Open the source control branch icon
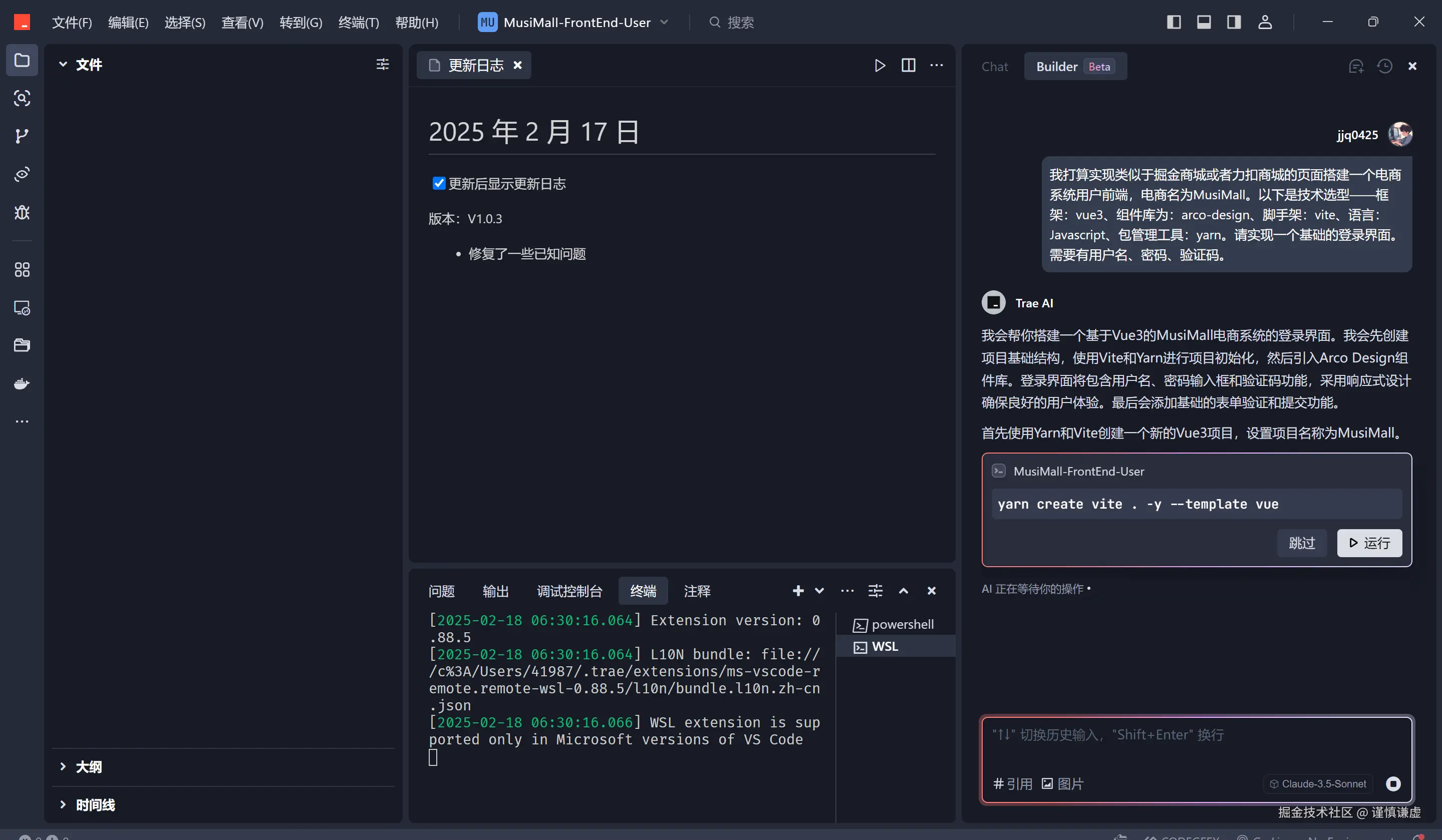This screenshot has width=1442, height=840. coord(22,136)
